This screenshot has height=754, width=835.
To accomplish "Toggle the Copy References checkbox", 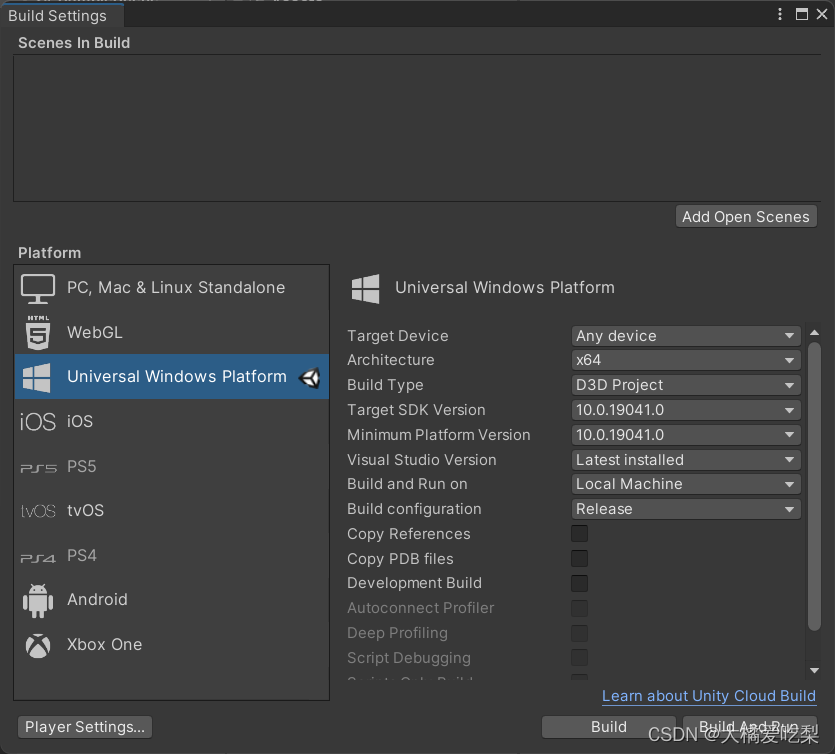I will [579, 534].
